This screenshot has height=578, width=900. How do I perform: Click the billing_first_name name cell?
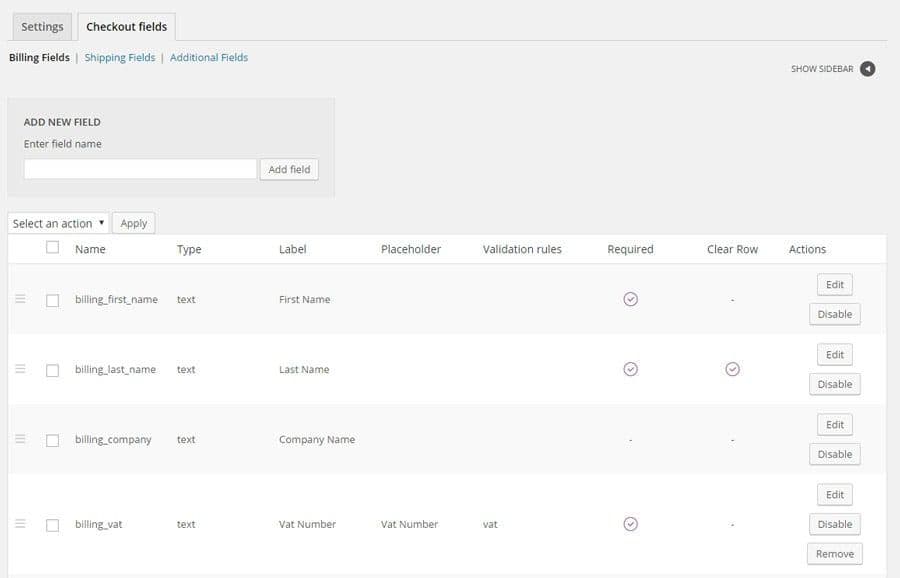[x=116, y=300]
